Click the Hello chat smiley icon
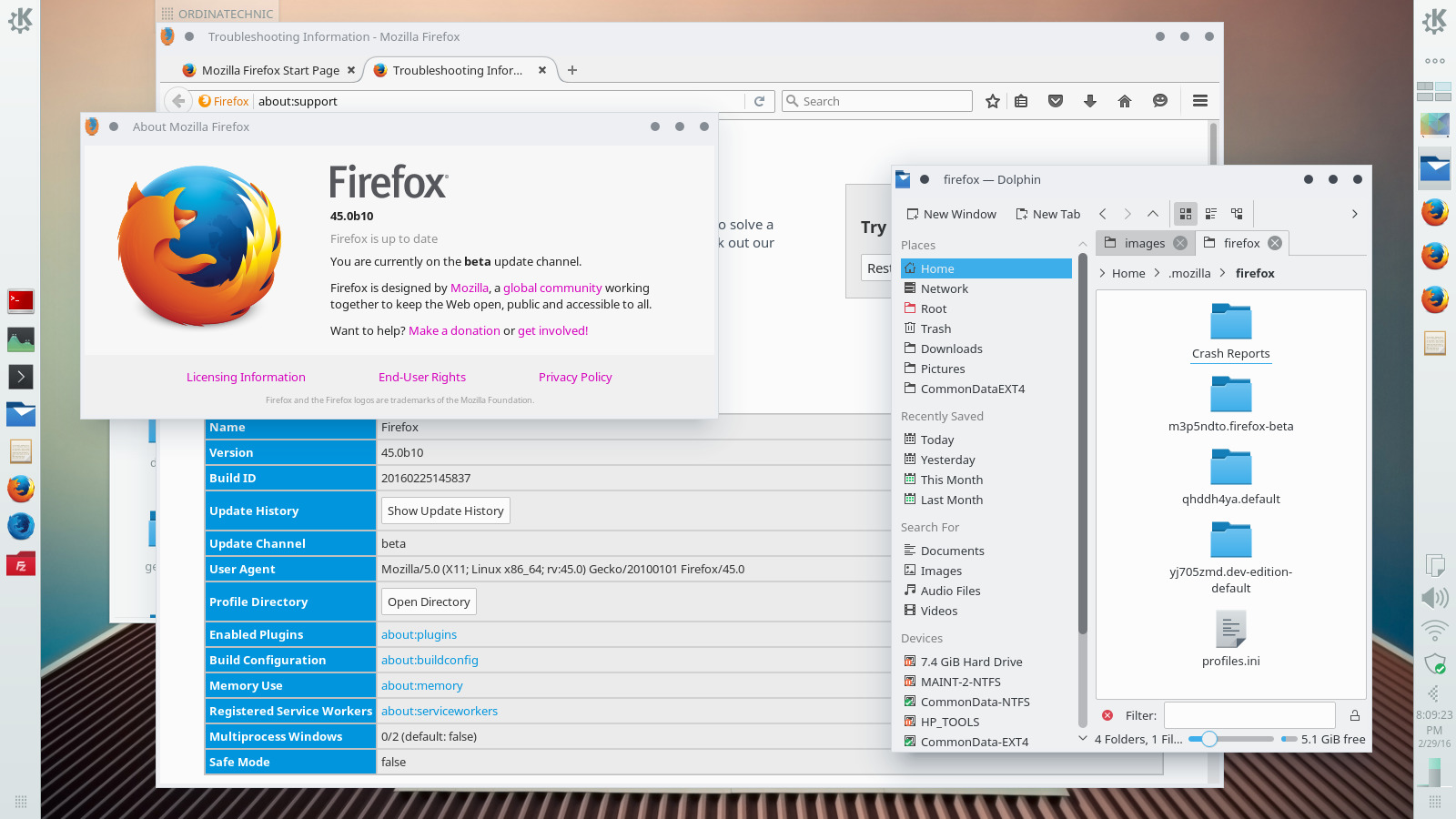 click(x=1160, y=101)
